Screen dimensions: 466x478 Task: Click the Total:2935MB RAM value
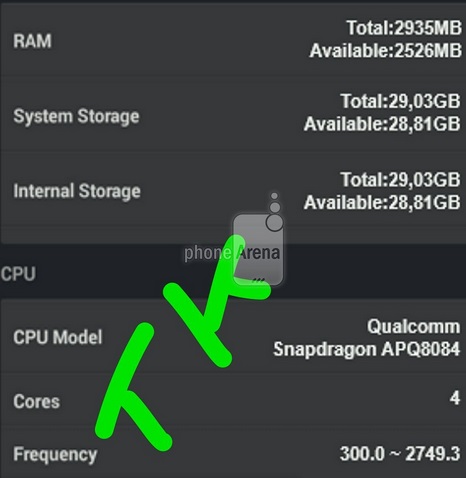click(404, 28)
